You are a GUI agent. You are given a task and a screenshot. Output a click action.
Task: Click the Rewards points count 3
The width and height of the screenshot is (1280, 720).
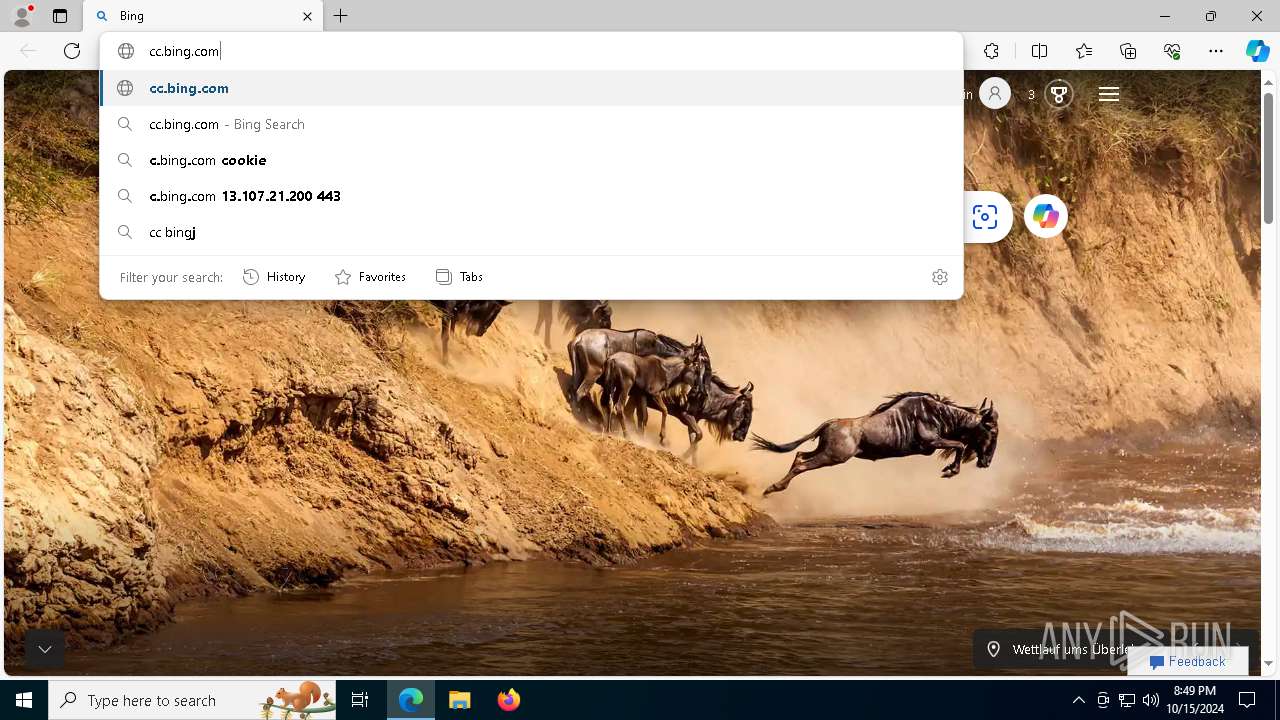tap(1031, 94)
